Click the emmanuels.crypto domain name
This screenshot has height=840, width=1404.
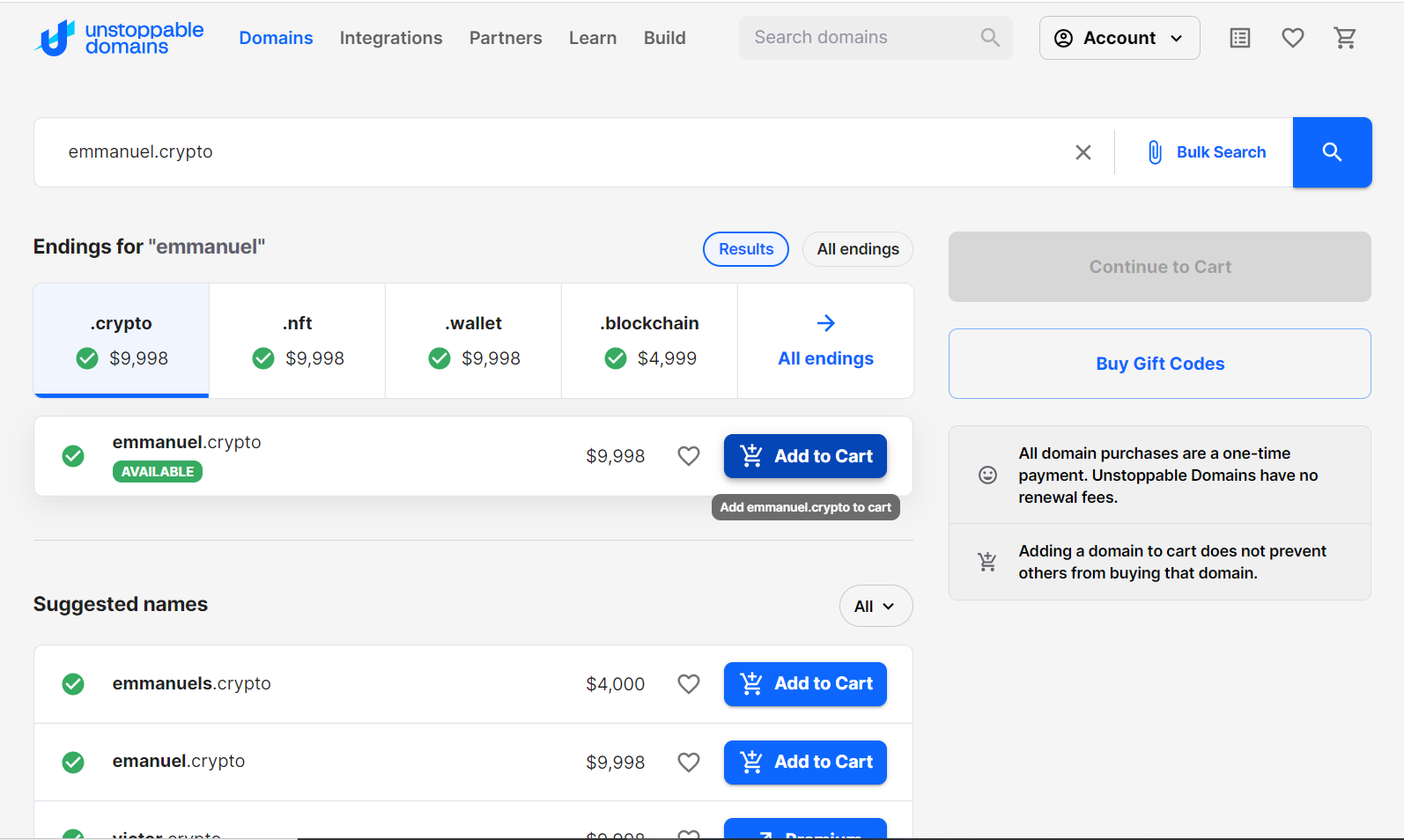click(x=192, y=683)
